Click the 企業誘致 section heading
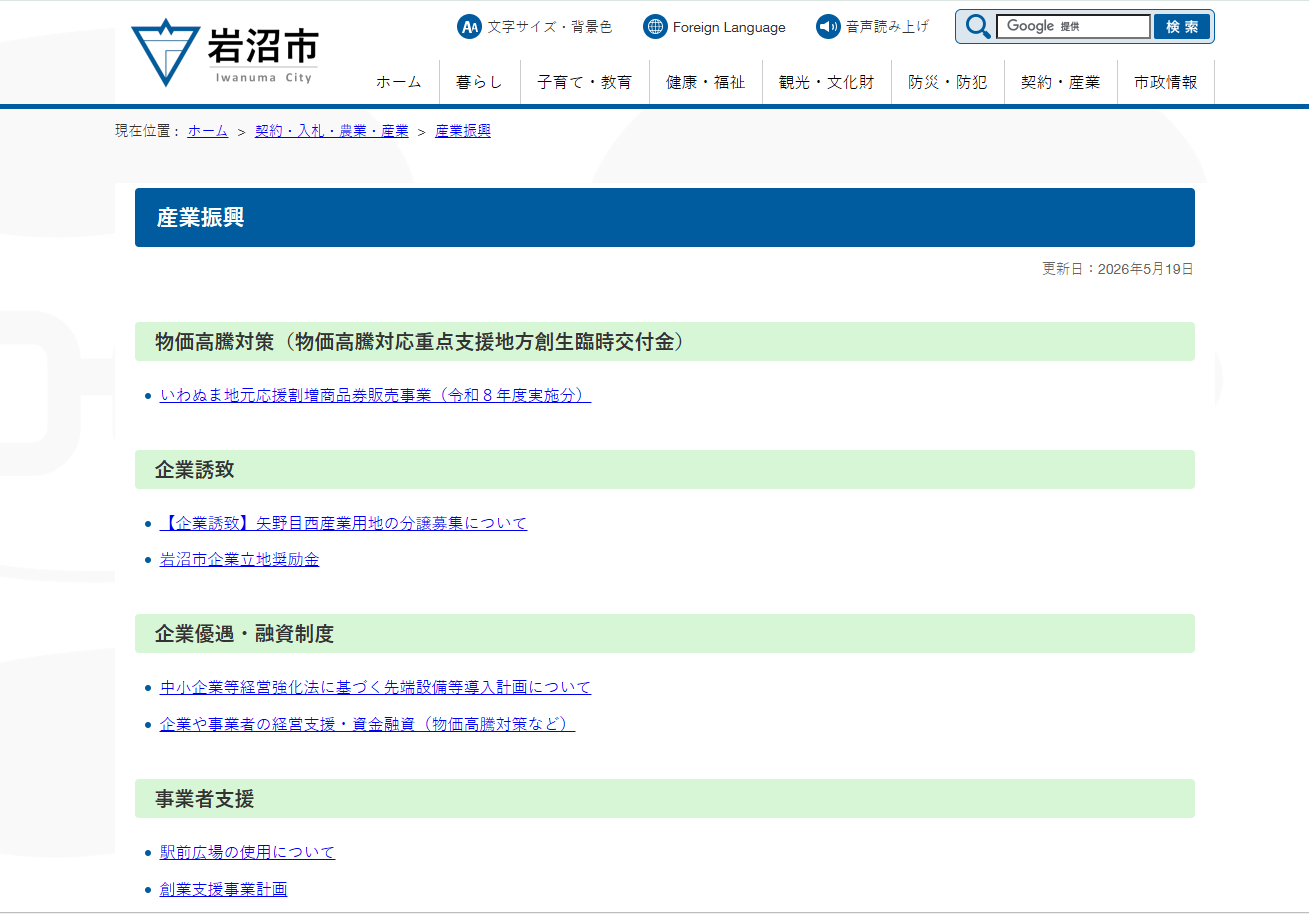The height and width of the screenshot is (914, 1309). click(665, 469)
